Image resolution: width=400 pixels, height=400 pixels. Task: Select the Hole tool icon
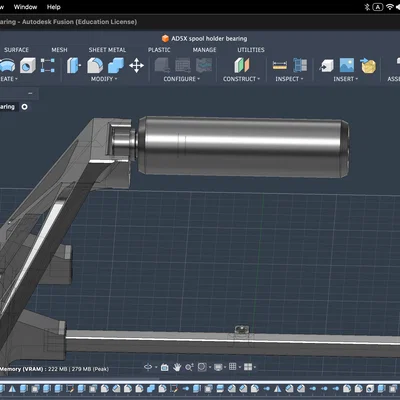(x=28, y=65)
